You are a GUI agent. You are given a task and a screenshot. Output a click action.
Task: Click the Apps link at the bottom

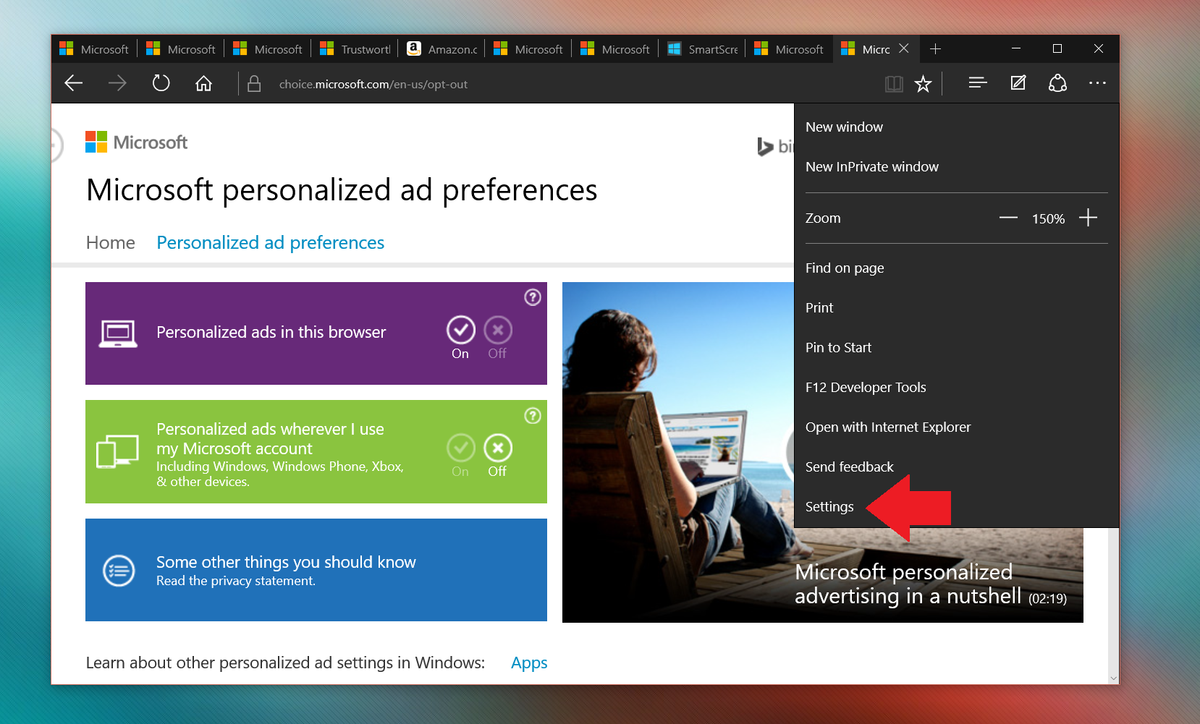pyautogui.click(x=529, y=662)
